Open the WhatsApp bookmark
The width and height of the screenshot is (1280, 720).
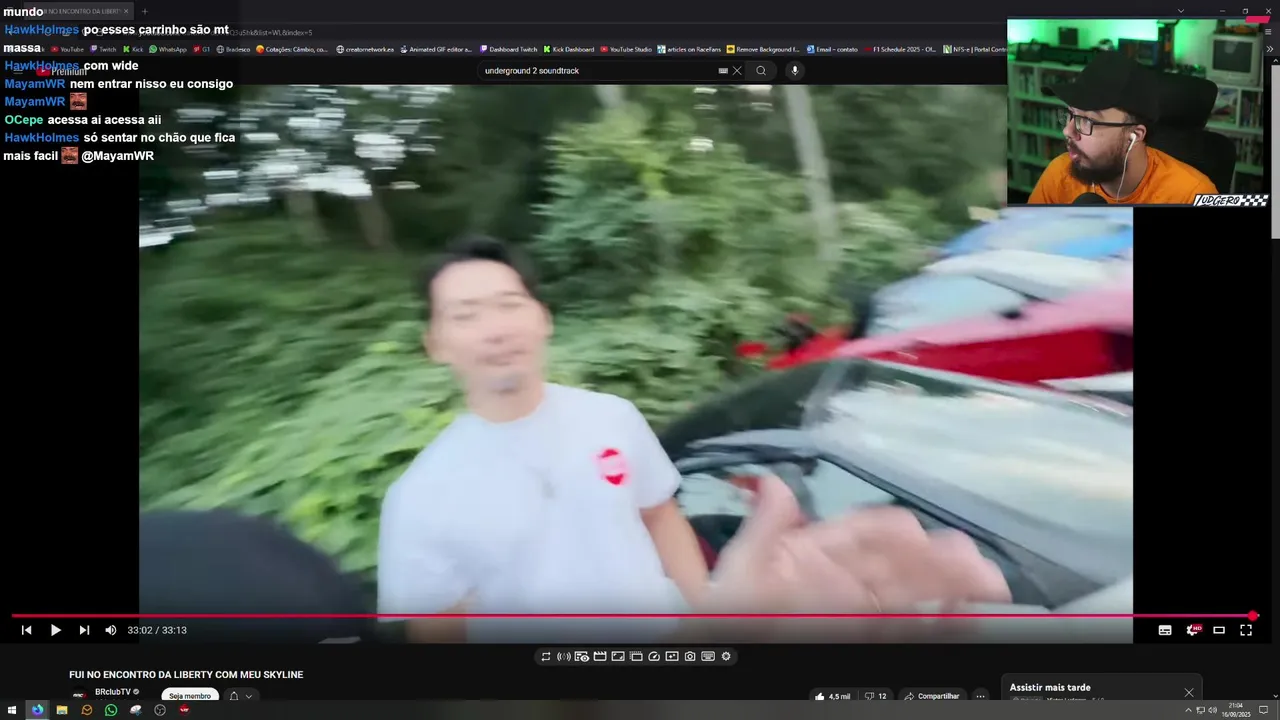point(167,49)
